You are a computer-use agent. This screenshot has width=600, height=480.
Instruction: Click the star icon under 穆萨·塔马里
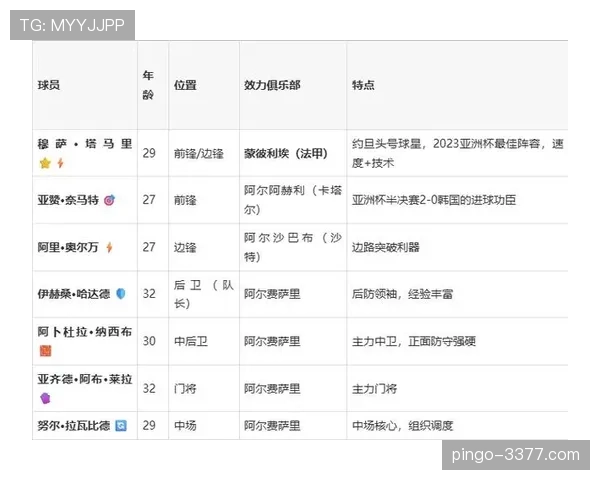[x=45, y=163]
